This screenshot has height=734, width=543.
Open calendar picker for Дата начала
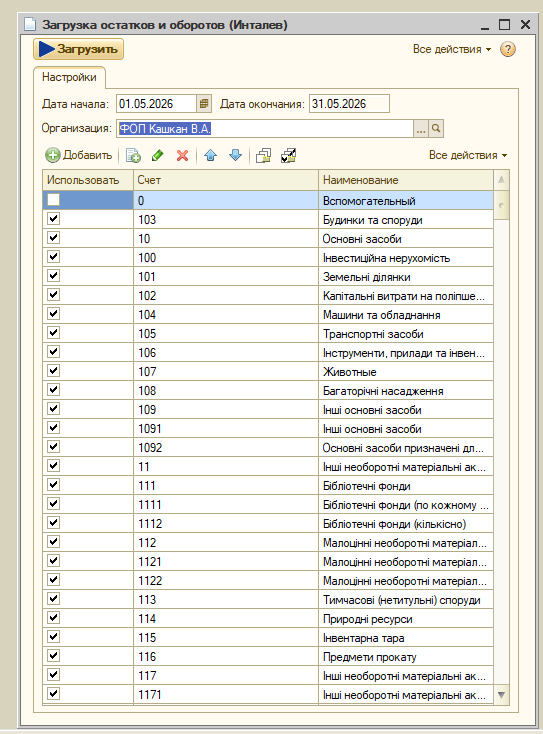coord(204,103)
